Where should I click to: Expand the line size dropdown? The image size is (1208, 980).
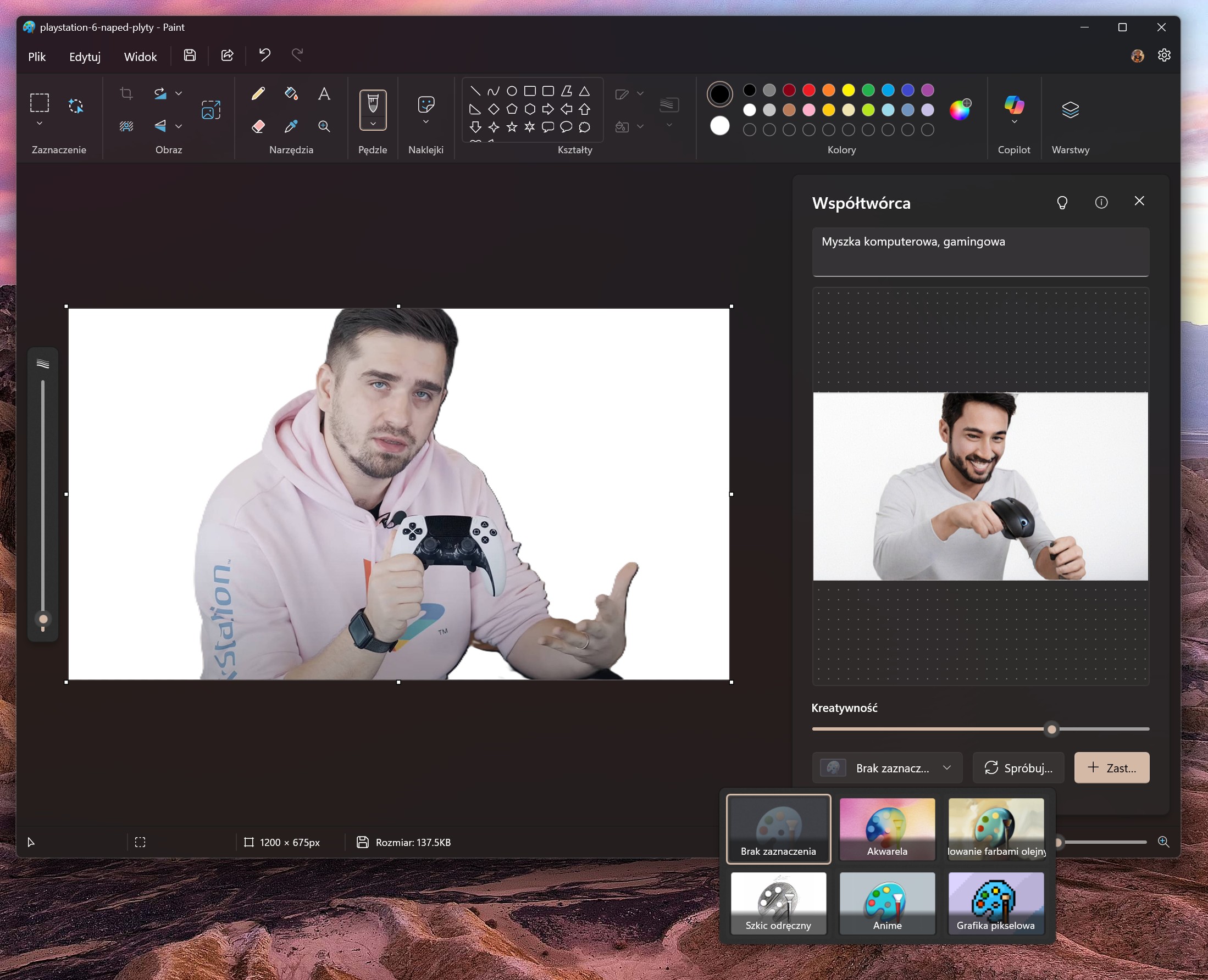[669, 125]
